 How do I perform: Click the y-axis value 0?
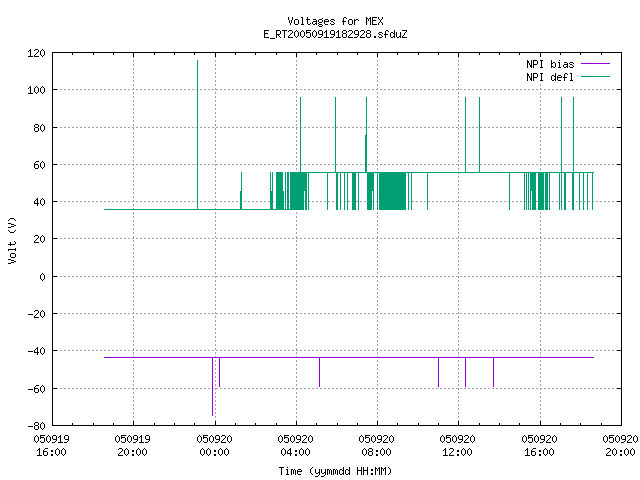(x=42, y=277)
